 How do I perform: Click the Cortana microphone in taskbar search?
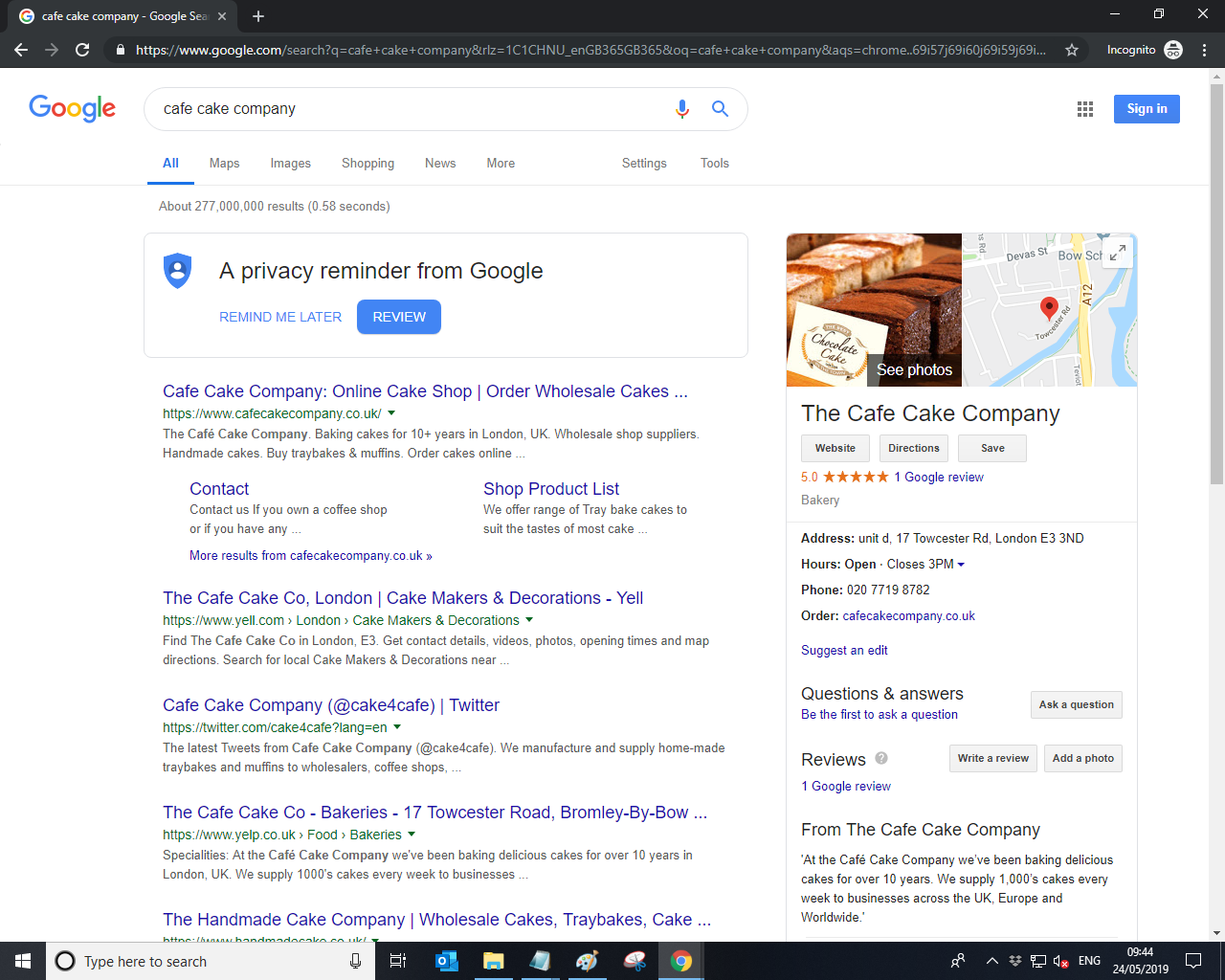point(355,961)
